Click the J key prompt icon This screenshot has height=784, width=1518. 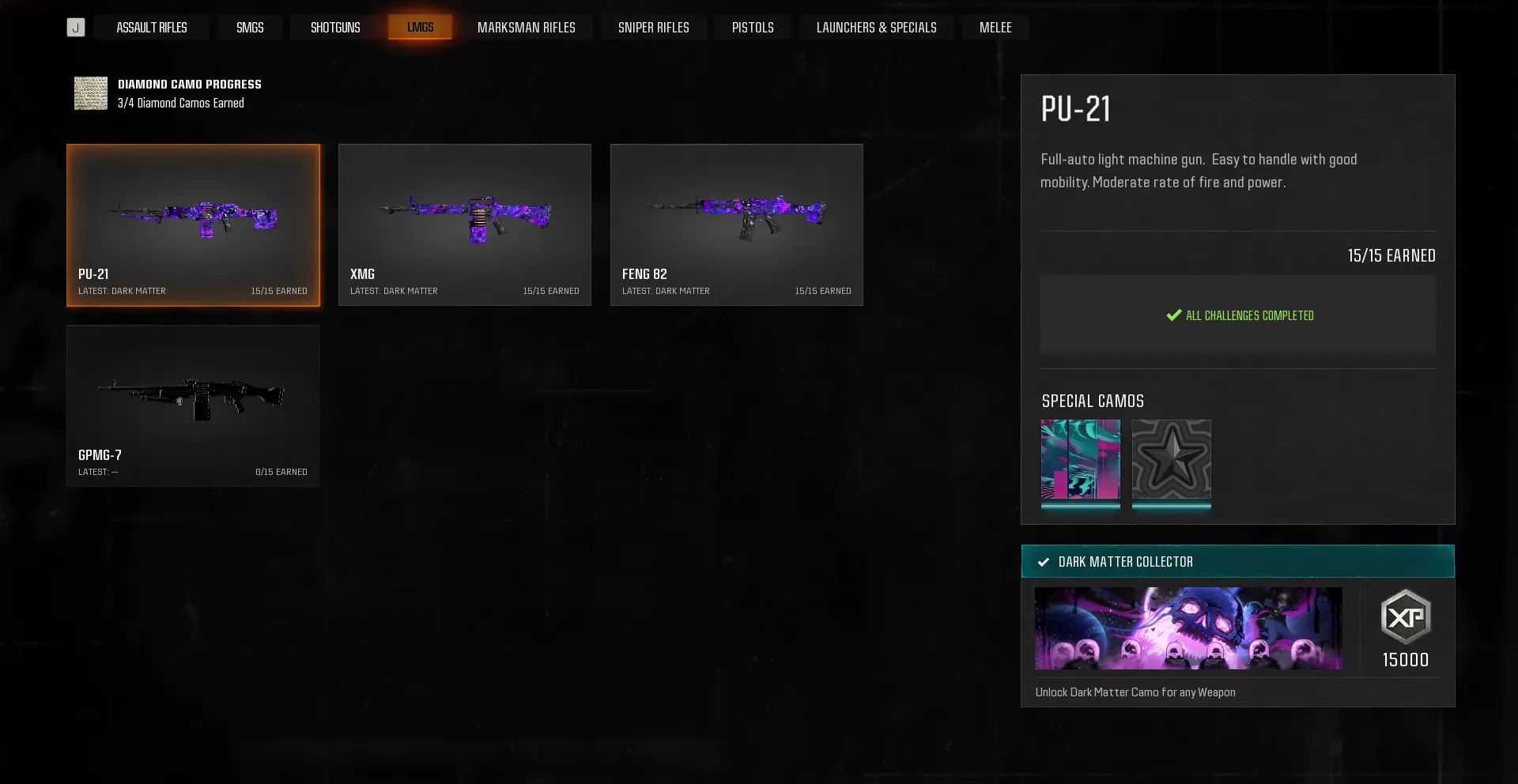click(75, 28)
